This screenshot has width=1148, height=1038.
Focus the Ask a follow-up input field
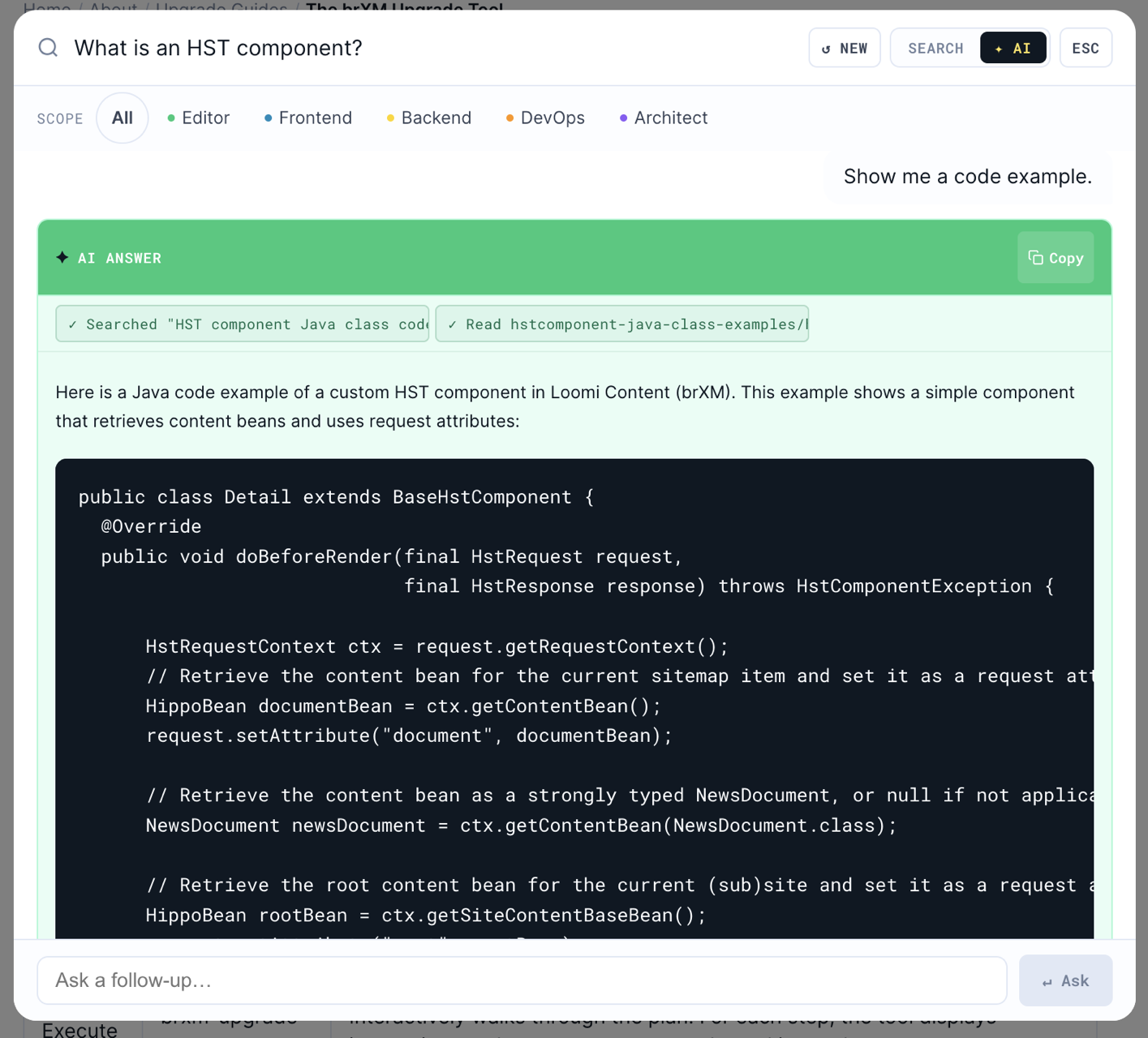pyautogui.click(x=522, y=980)
